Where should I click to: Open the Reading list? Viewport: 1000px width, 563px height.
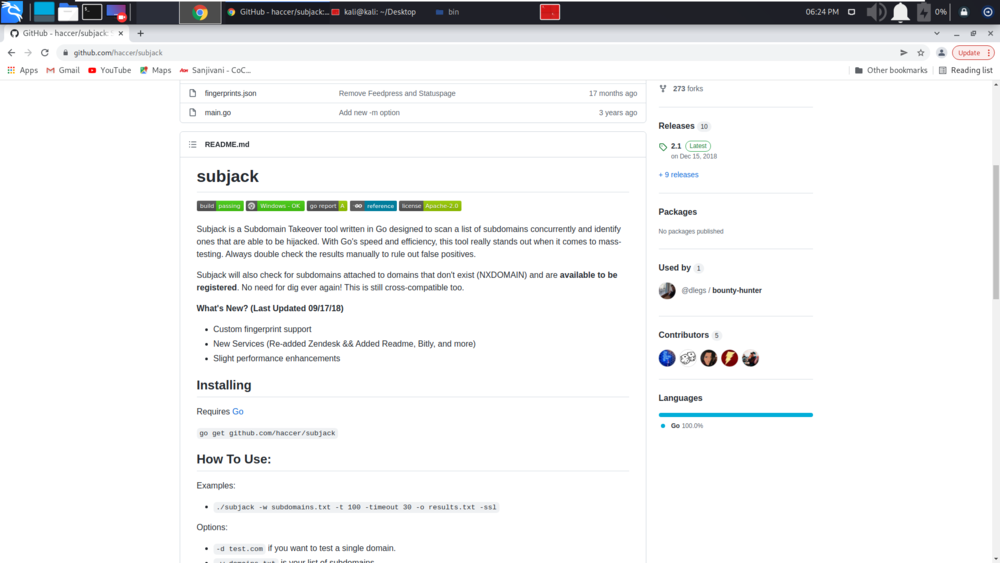[x=966, y=70]
